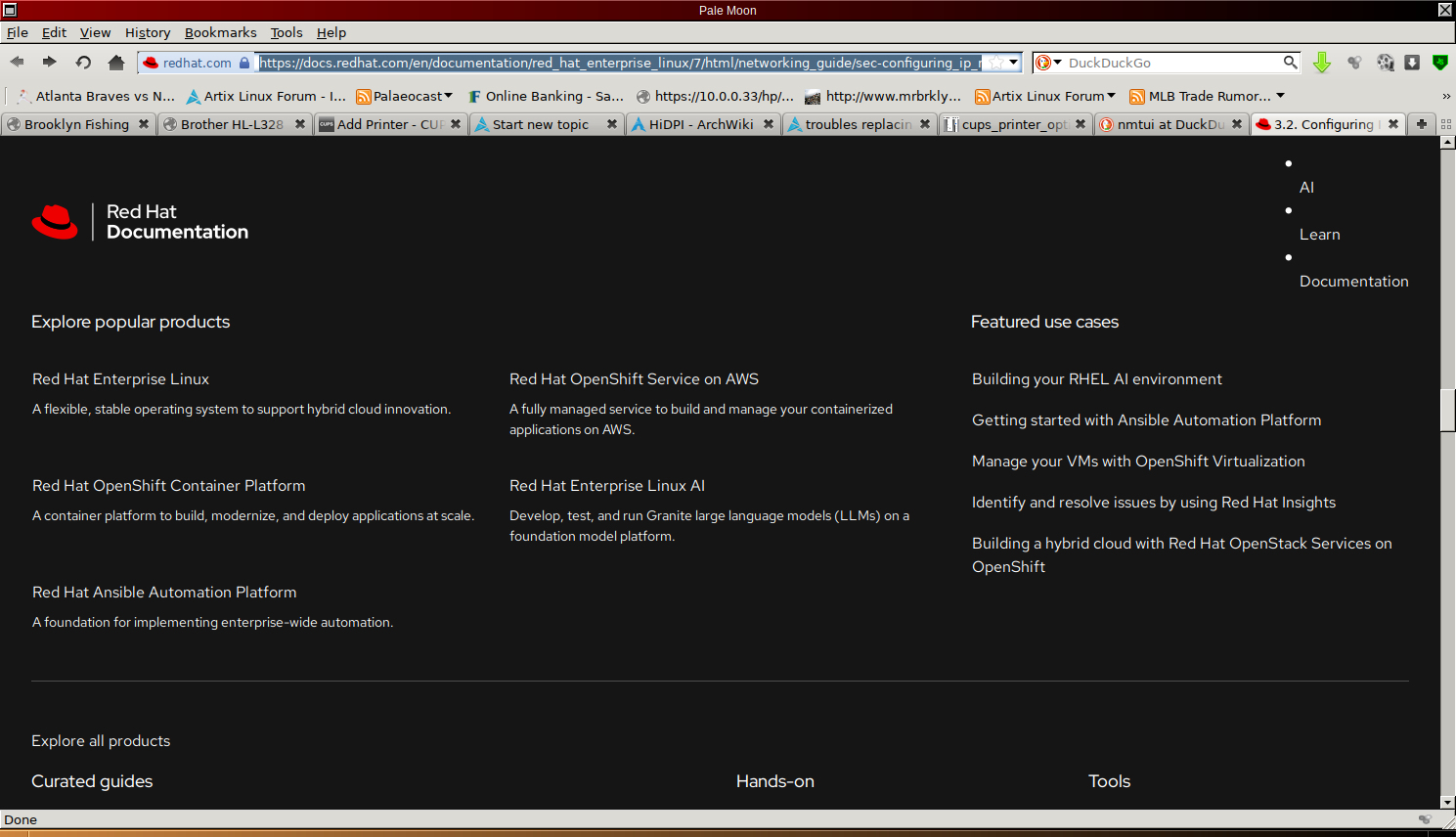Reload the current page
Screen dimensions: 1456x837
tap(83, 63)
